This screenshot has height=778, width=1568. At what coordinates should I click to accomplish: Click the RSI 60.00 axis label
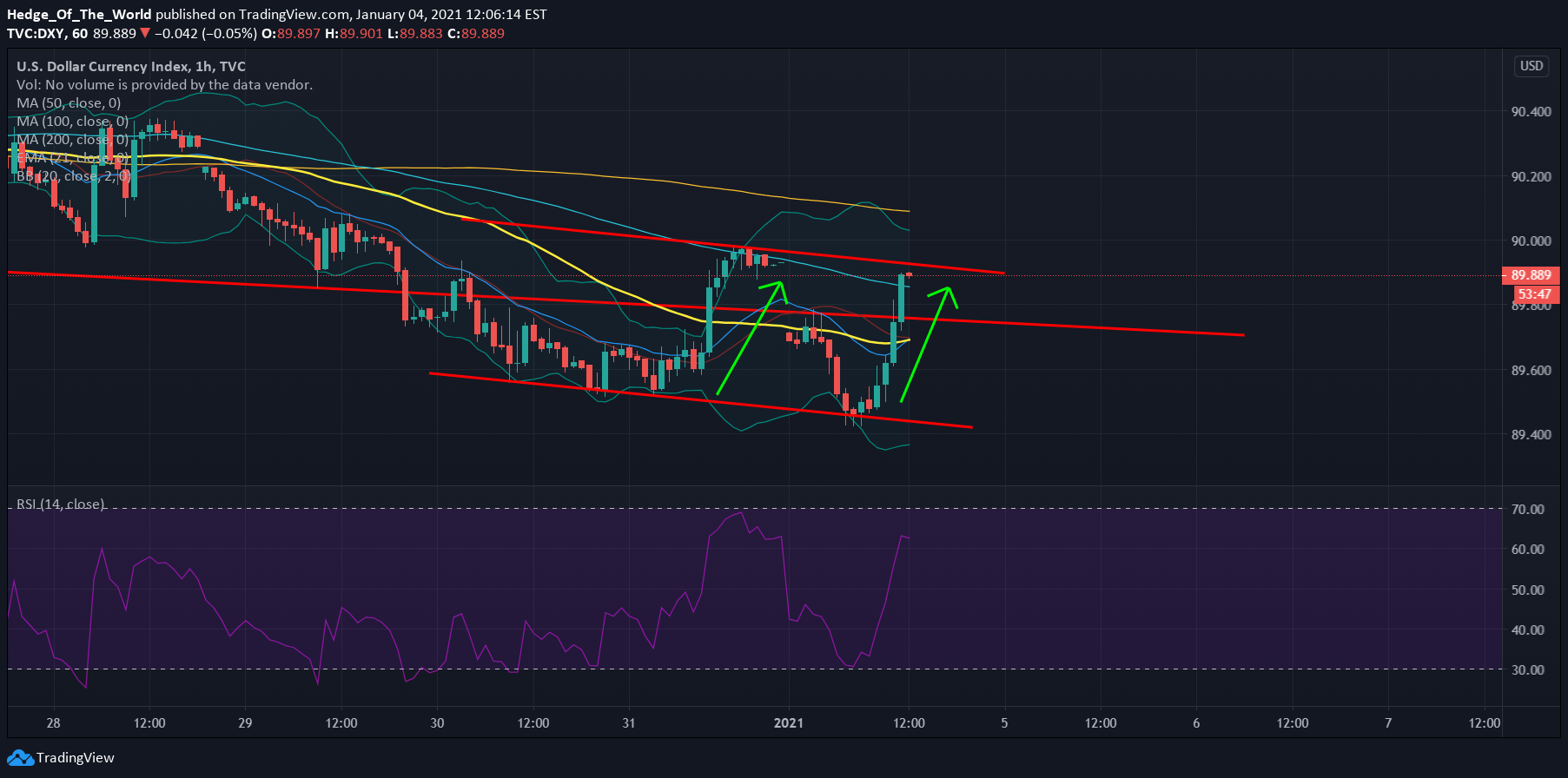[1527, 549]
